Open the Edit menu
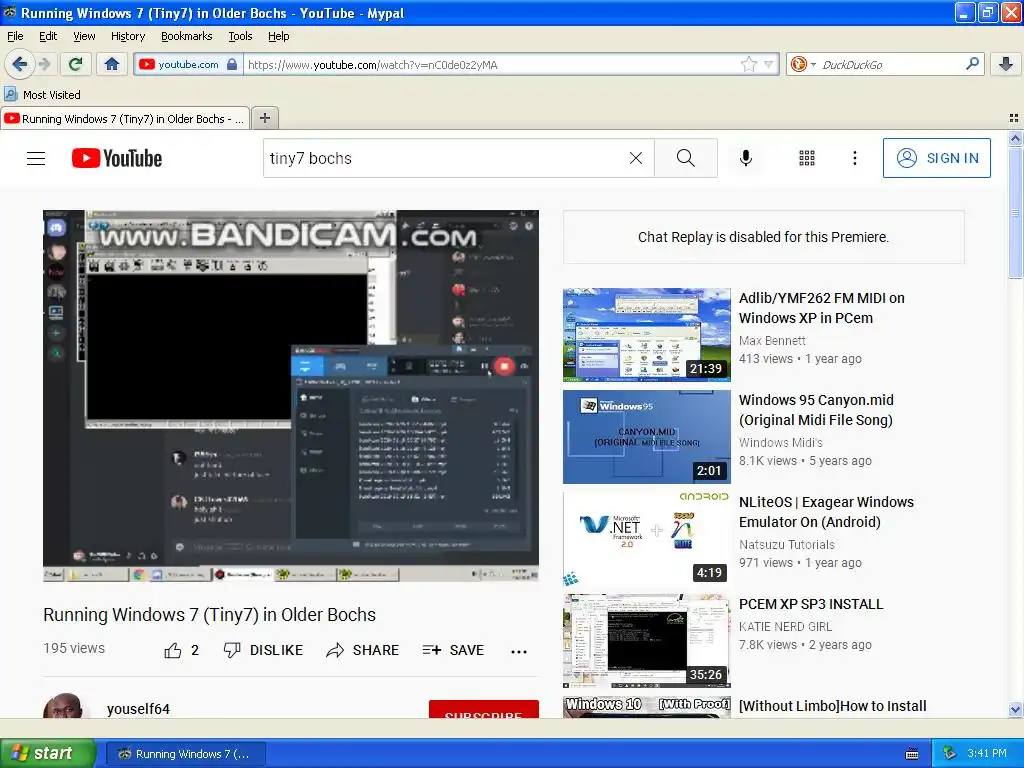Viewport: 1024px width, 768px height. pos(48,36)
